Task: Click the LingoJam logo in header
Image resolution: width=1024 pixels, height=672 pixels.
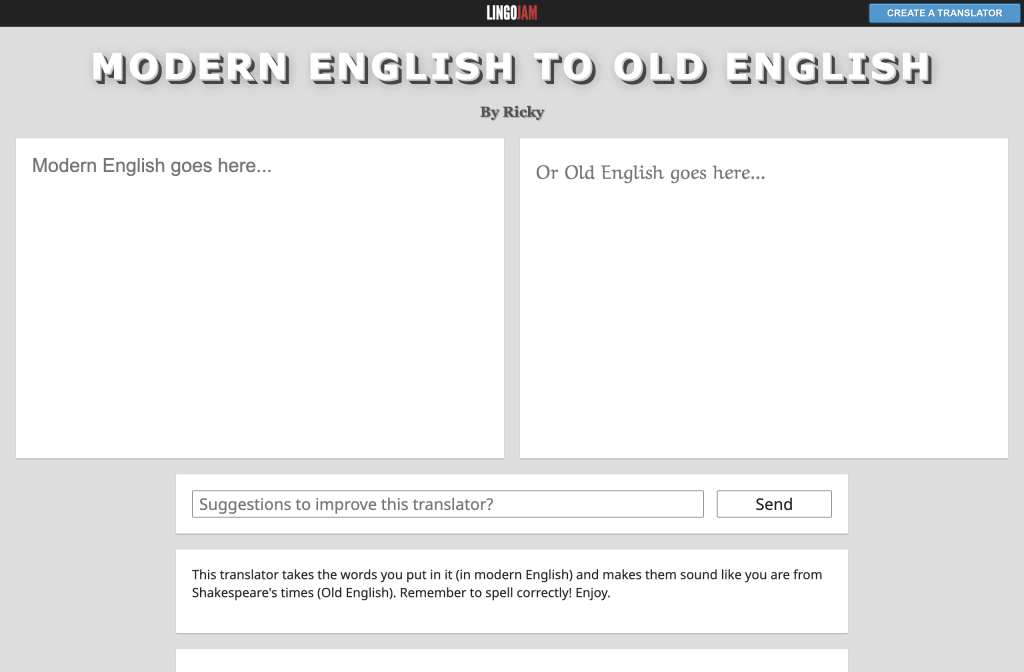Action: pyautogui.click(x=511, y=13)
